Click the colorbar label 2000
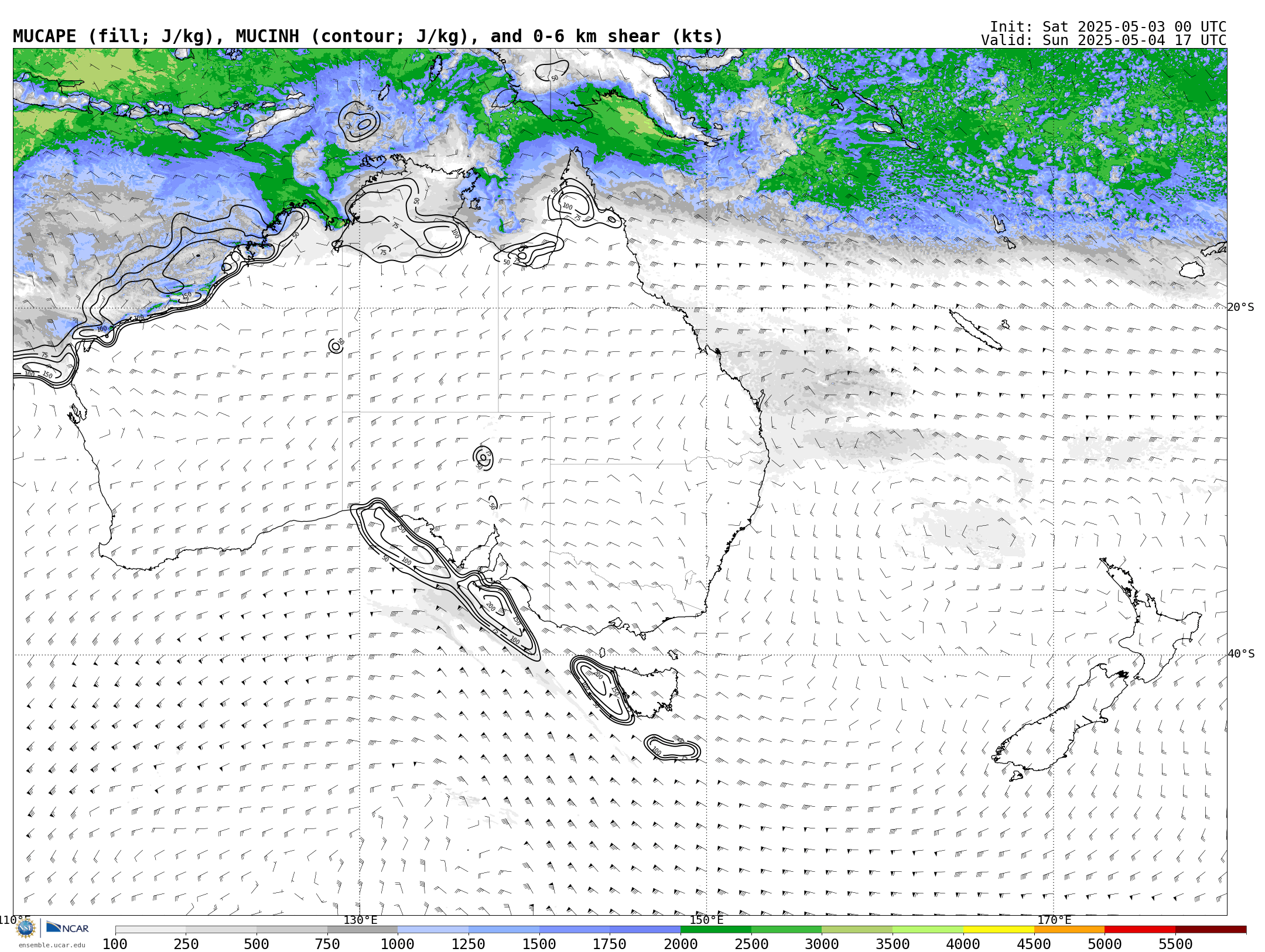The height and width of the screenshot is (952, 1265). (x=681, y=944)
